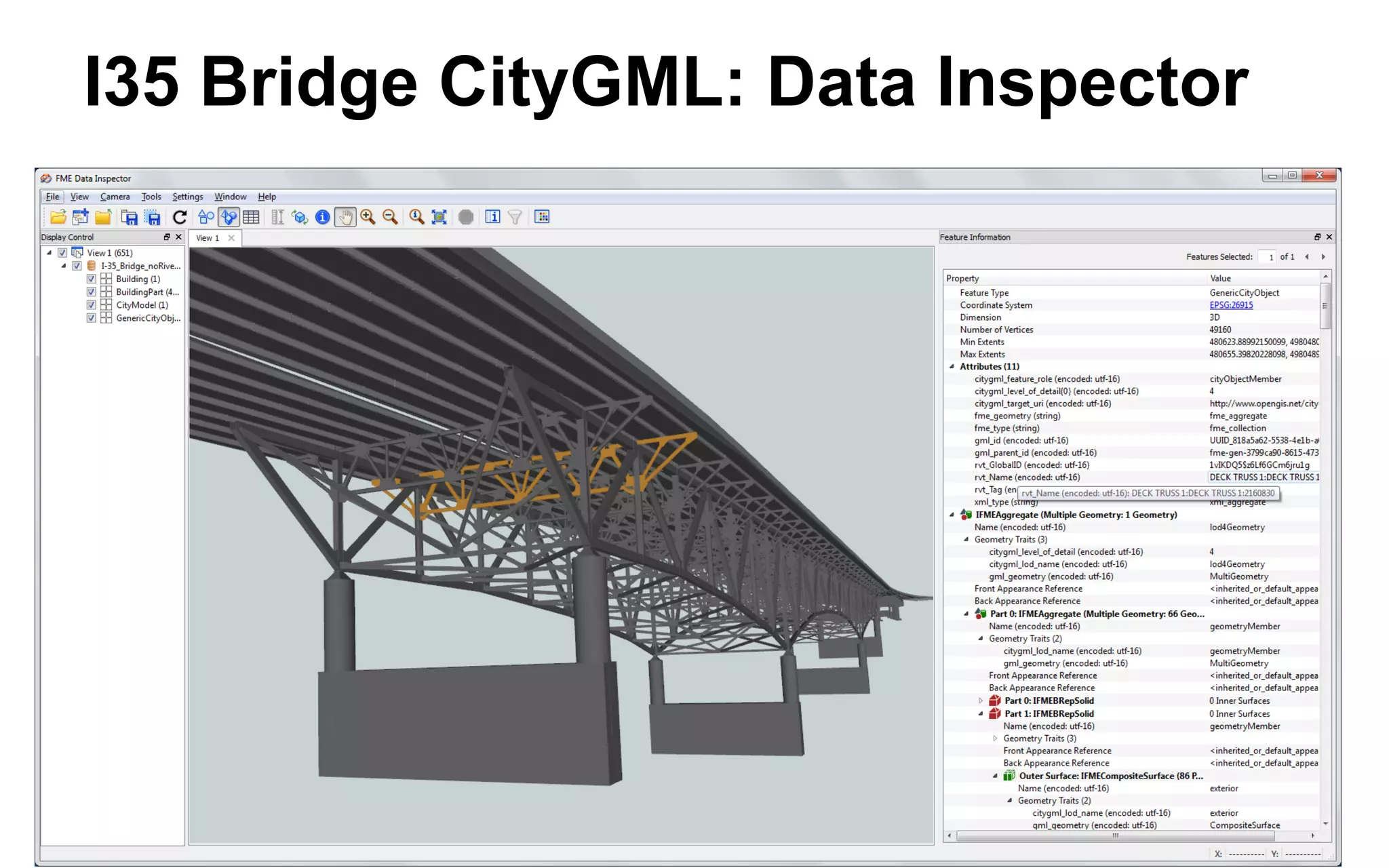Click the color-grid Background Map icon
The width and height of the screenshot is (1389, 868).
point(542,217)
